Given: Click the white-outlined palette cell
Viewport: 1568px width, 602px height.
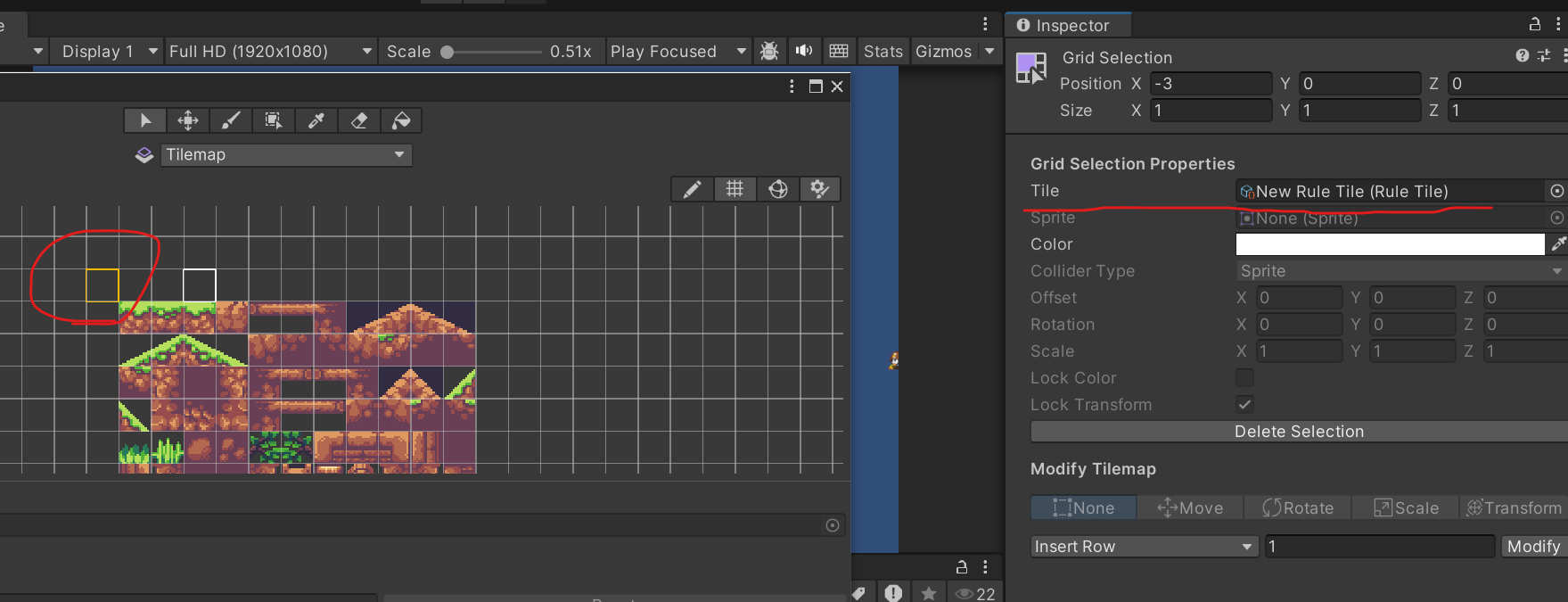Looking at the screenshot, I should [x=200, y=285].
